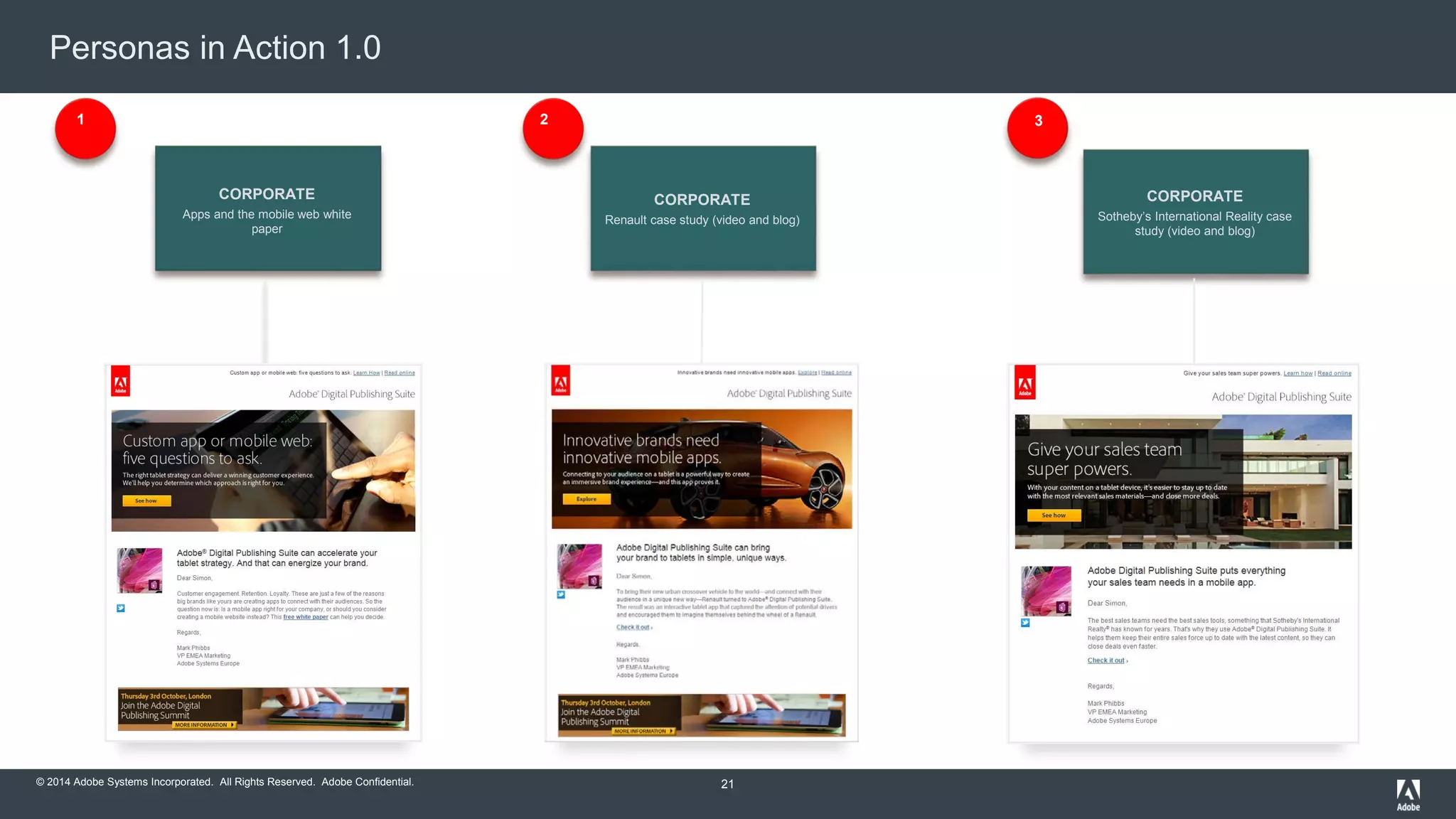Click 'Adobe Digital Publishing Suite' header in second email
This screenshot has width=1456, height=819.
point(789,393)
